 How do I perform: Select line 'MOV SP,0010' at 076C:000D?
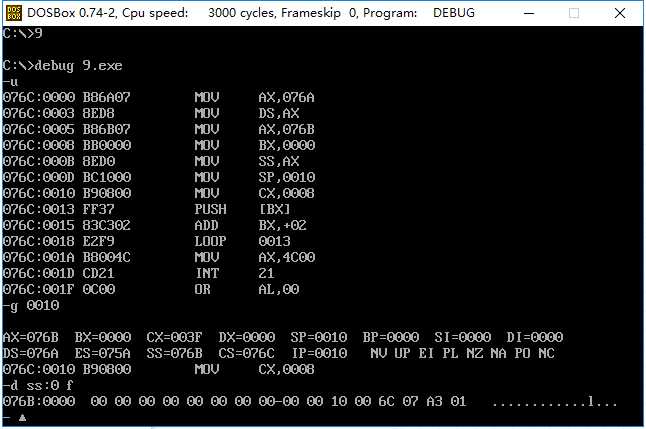tap(159, 177)
